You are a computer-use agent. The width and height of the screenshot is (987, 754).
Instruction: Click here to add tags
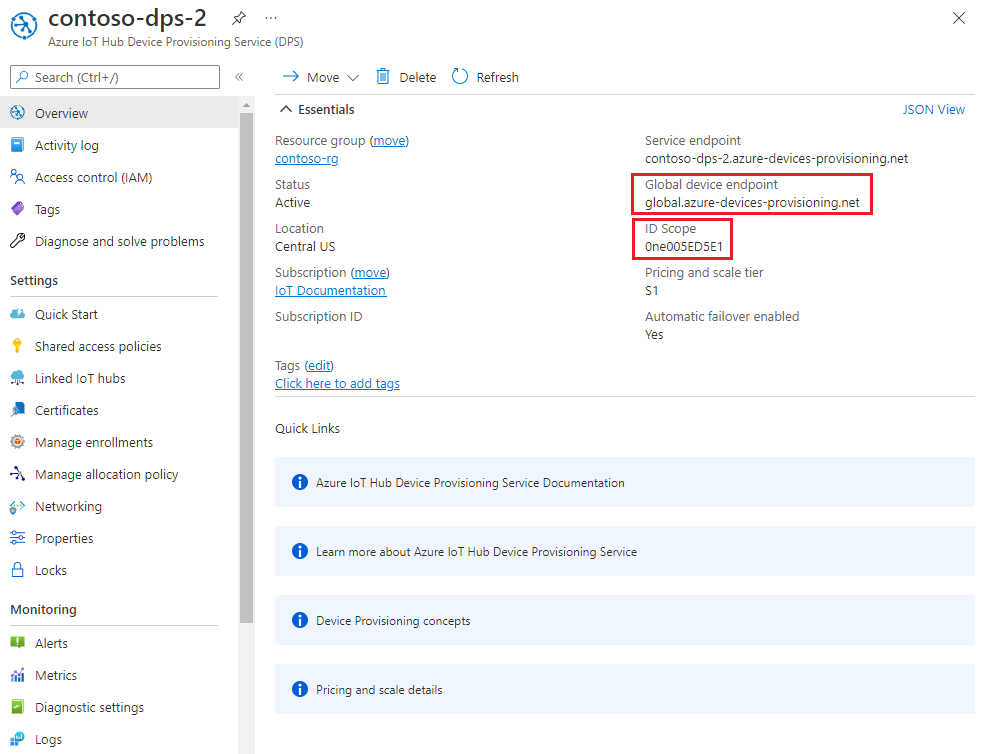[x=337, y=383]
